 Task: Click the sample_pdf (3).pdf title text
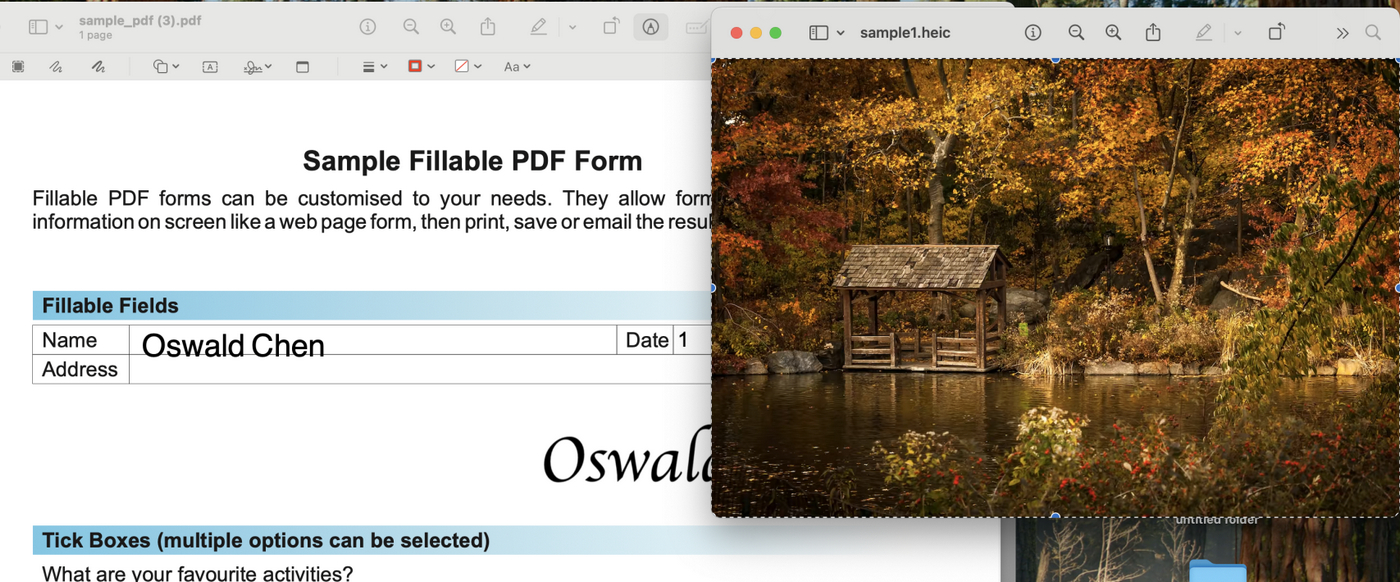[140, 21]
